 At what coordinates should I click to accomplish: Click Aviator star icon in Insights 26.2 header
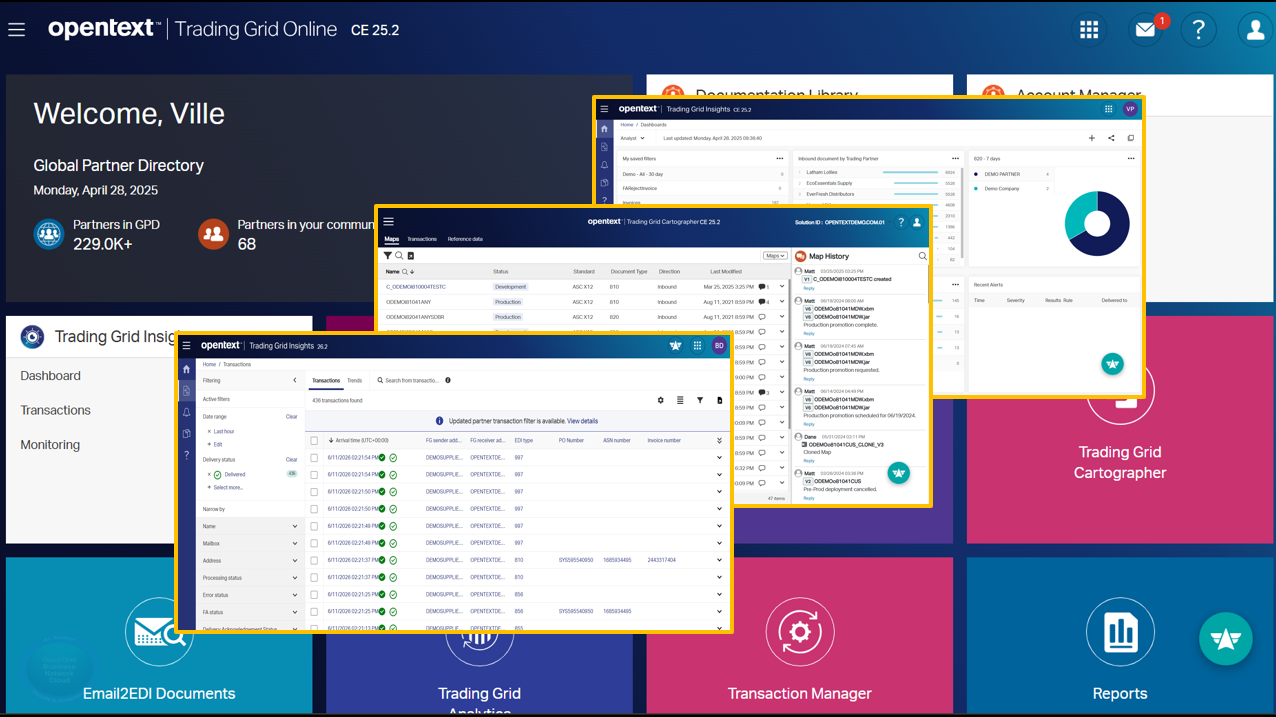675,346
